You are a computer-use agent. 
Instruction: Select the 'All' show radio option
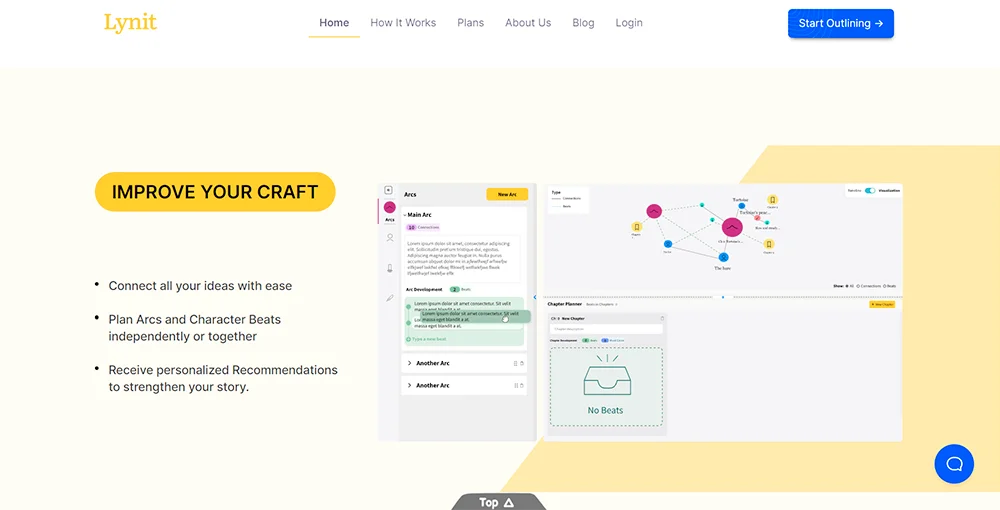tap(847, 286)
